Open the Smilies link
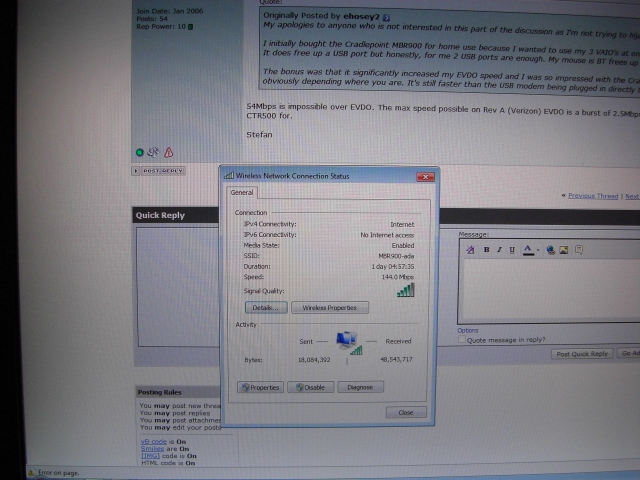The image size is (640, 480). [x=152, y=449]
